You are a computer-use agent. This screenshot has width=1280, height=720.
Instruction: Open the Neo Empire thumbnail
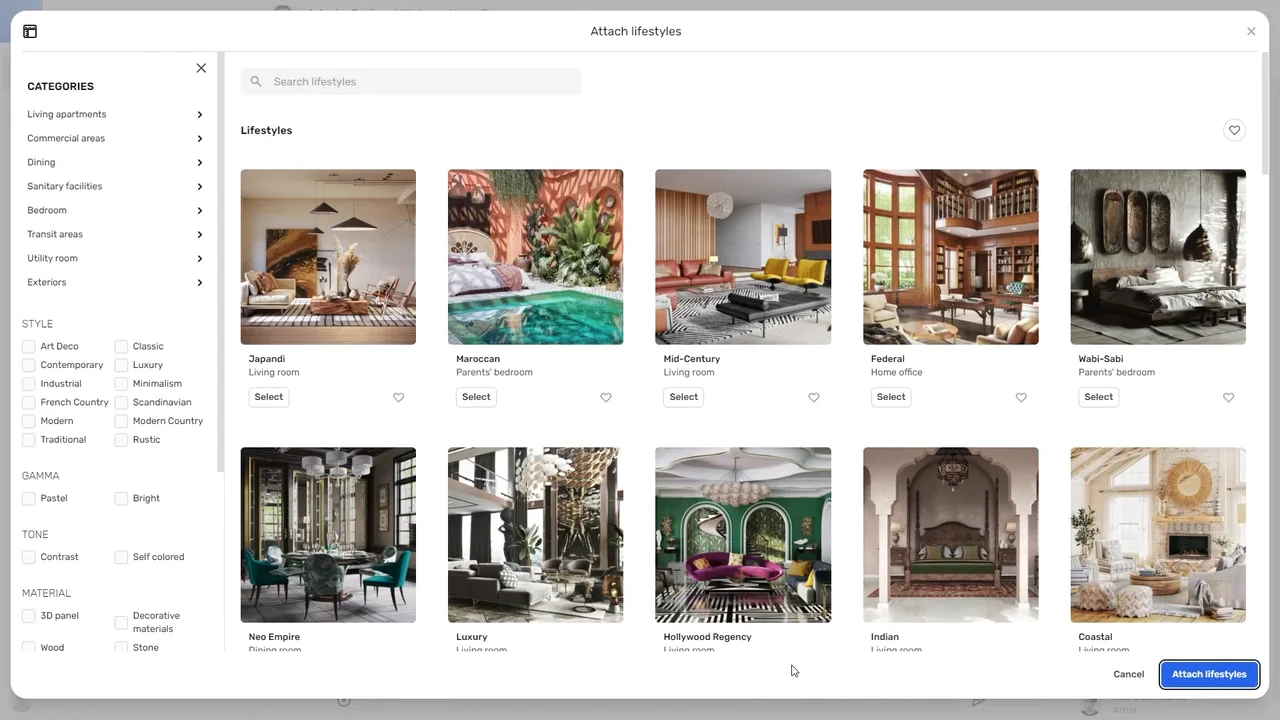(x=328, y=535)
